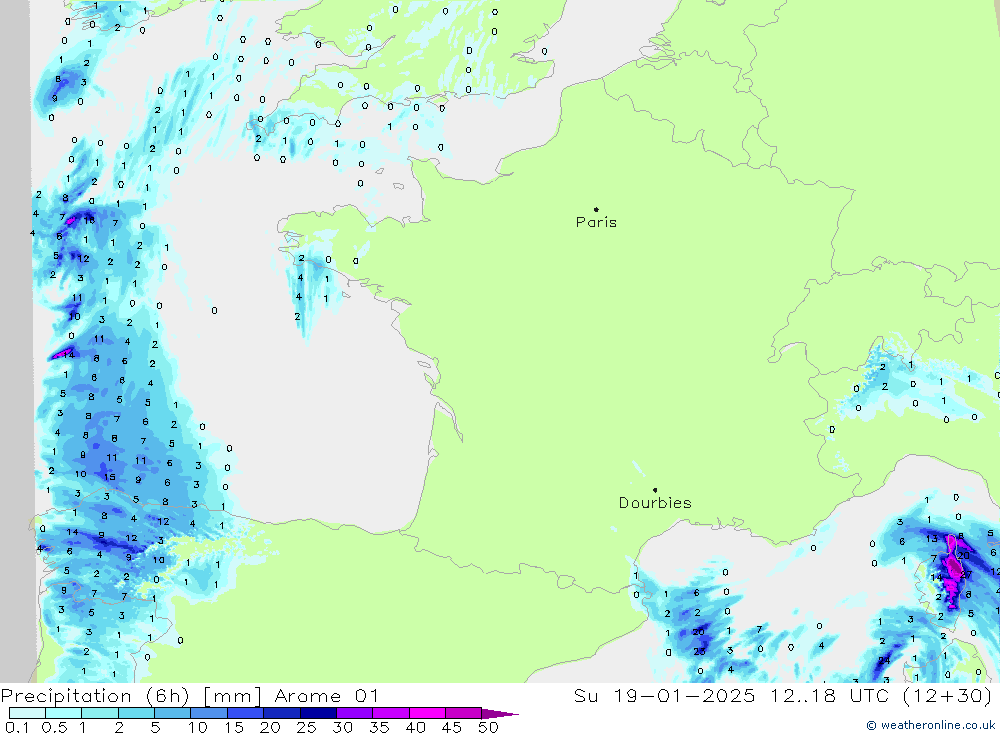Pick the legend swatch between 2 and 5

[136, 713]
